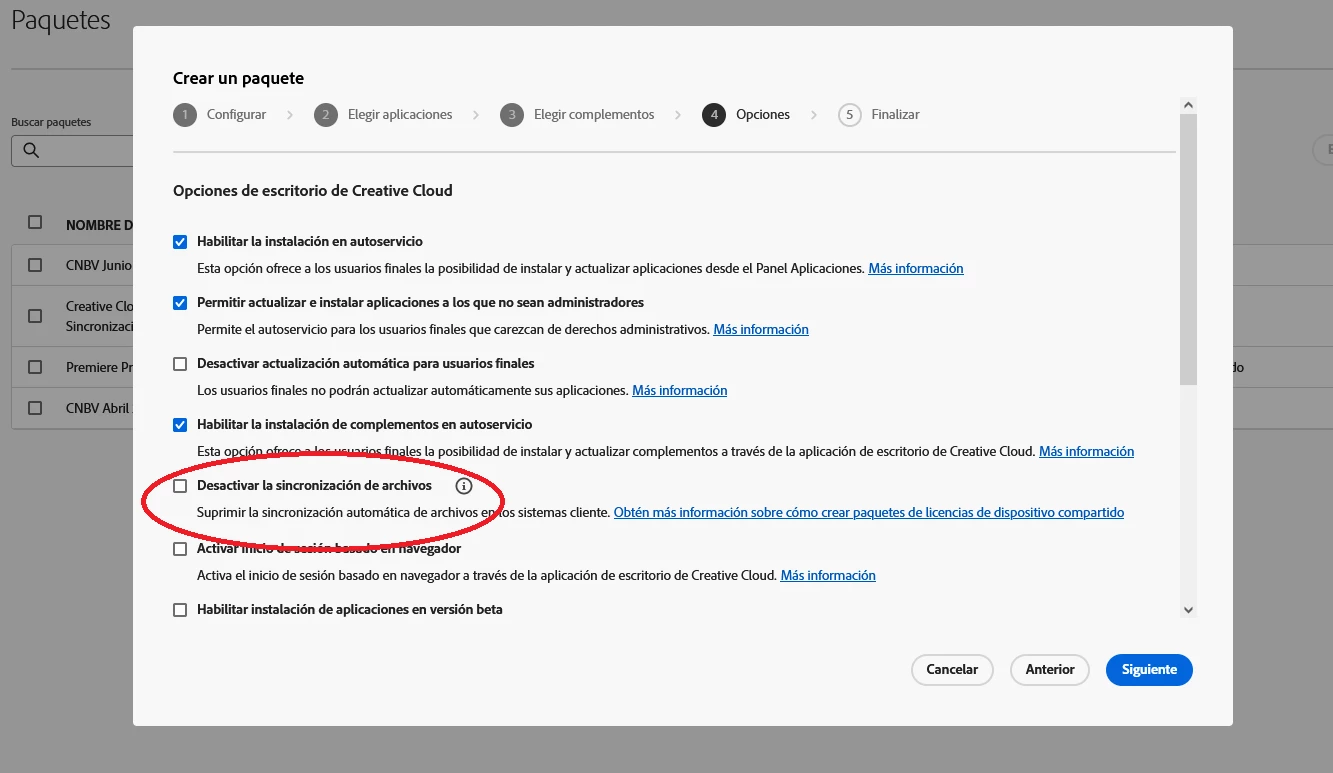Select the Creative Cloud package row checkbox
This screenshot has width=1333, height=773.
(x=35, y=316)
